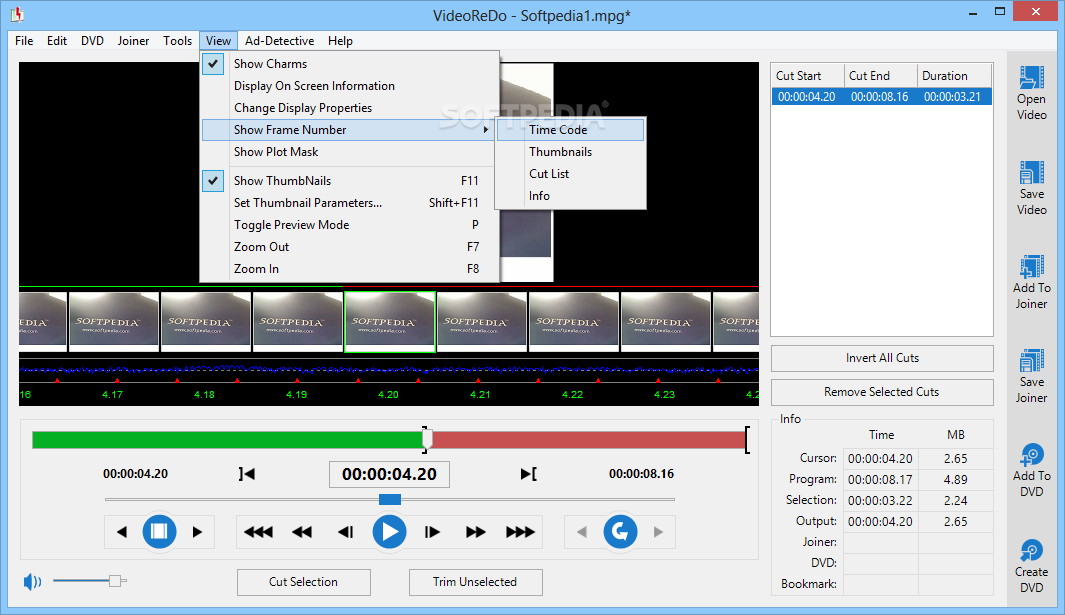Click the blue stop/scene button
Viewport: 1065px width, 615px height.
coord(159,531)
